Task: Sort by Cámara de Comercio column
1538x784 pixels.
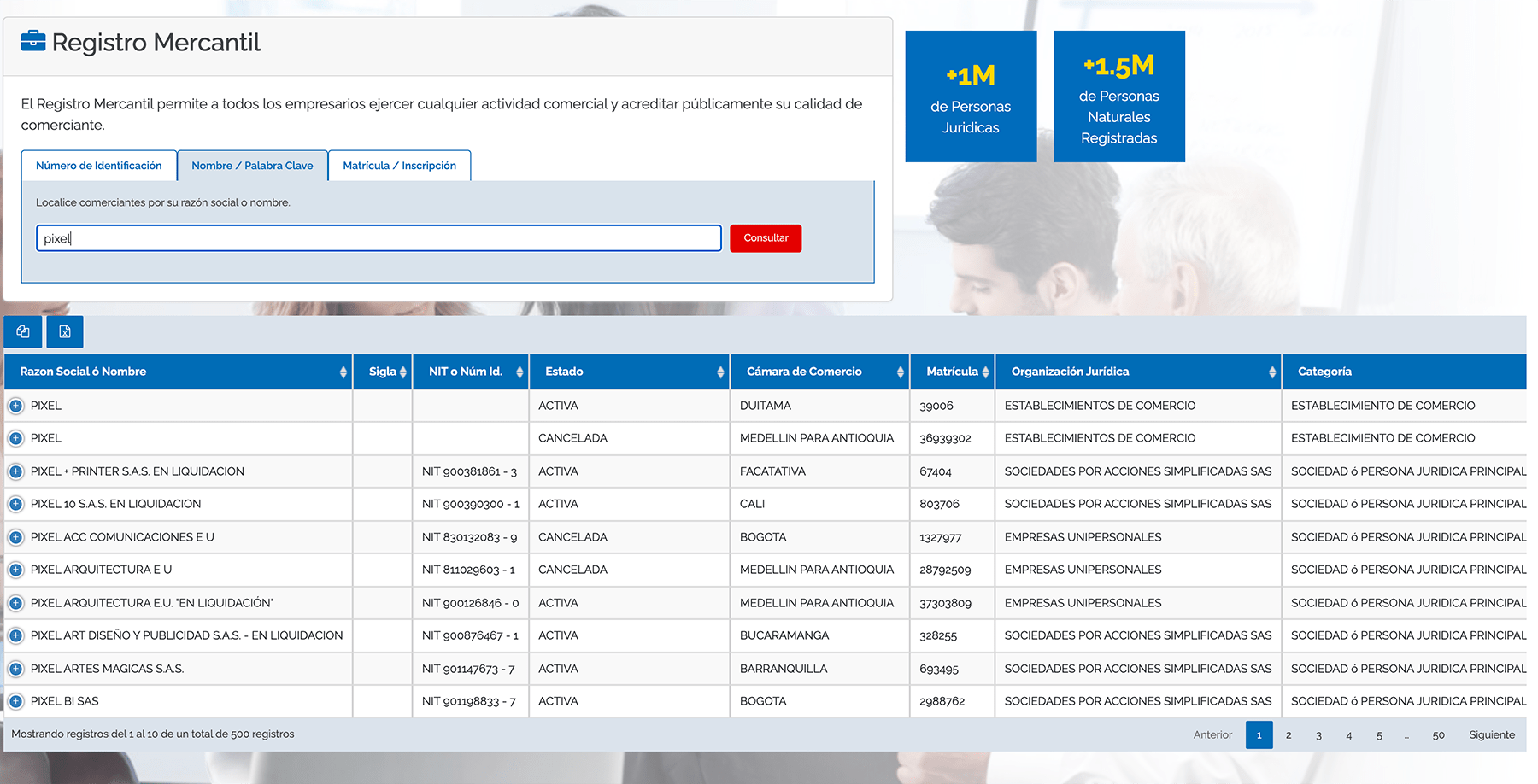Action: click(x=820, y=372)
